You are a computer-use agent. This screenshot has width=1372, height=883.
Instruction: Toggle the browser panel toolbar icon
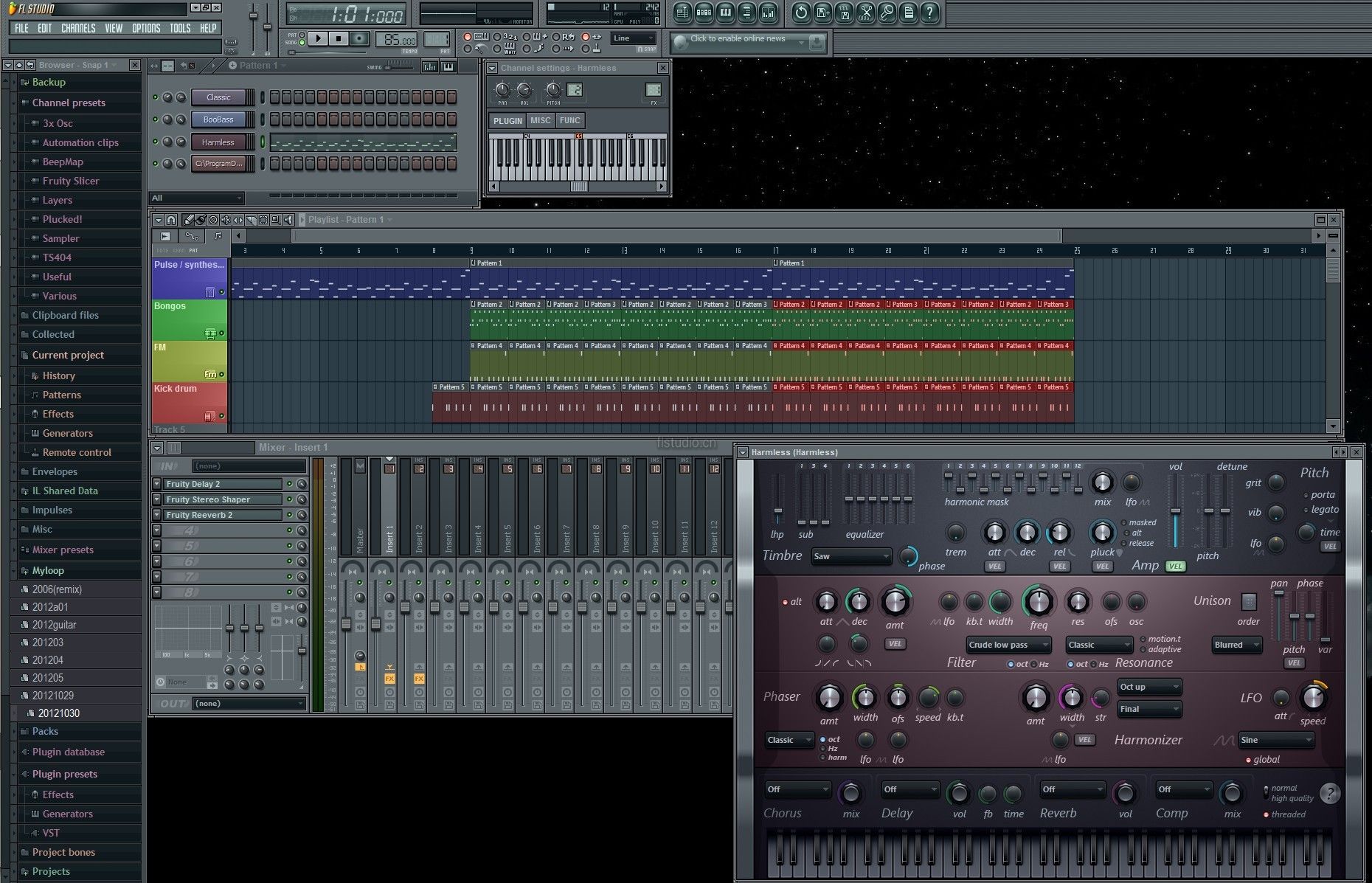[x=747, y=13]
